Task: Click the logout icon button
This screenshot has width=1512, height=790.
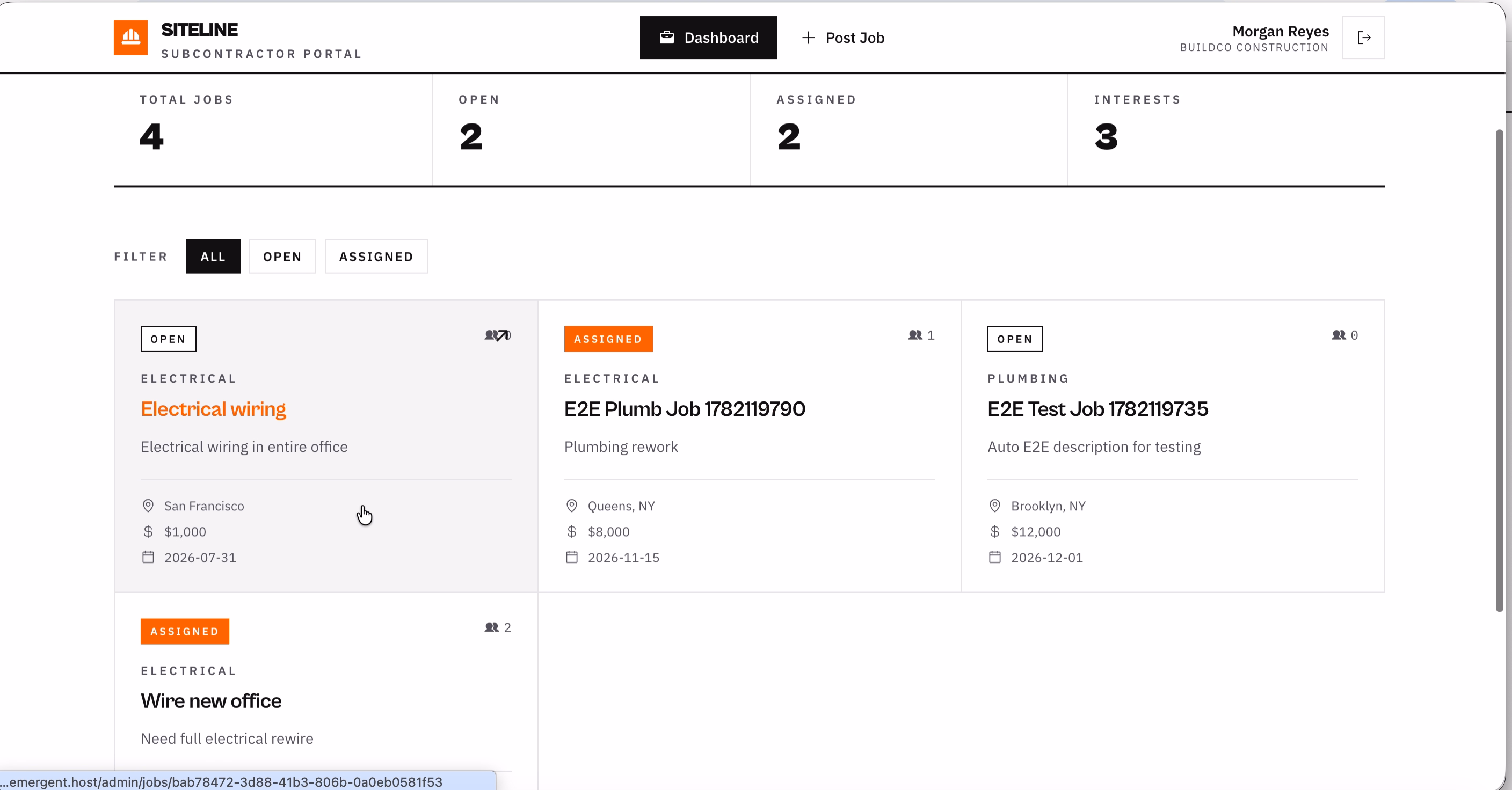Action: coord(1363,38)
